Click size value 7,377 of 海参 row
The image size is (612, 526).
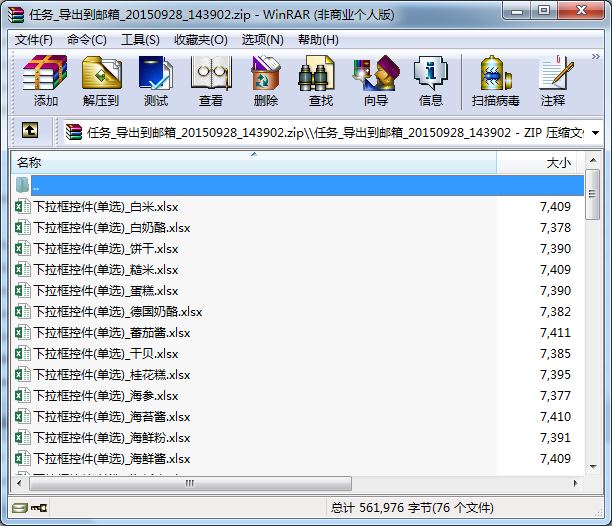coord(555,396)
